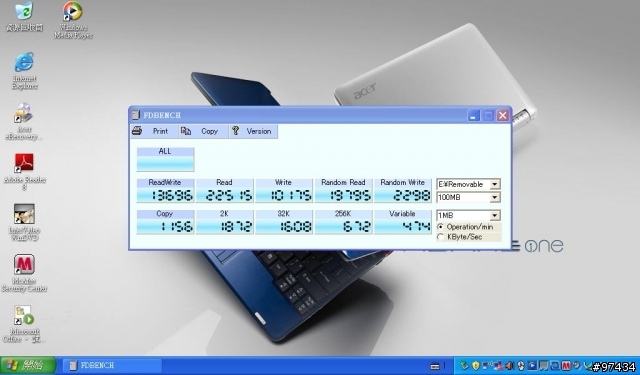Select the KByte/Sec radio button
The image size is (640, 375).
(x=440, y=237)
